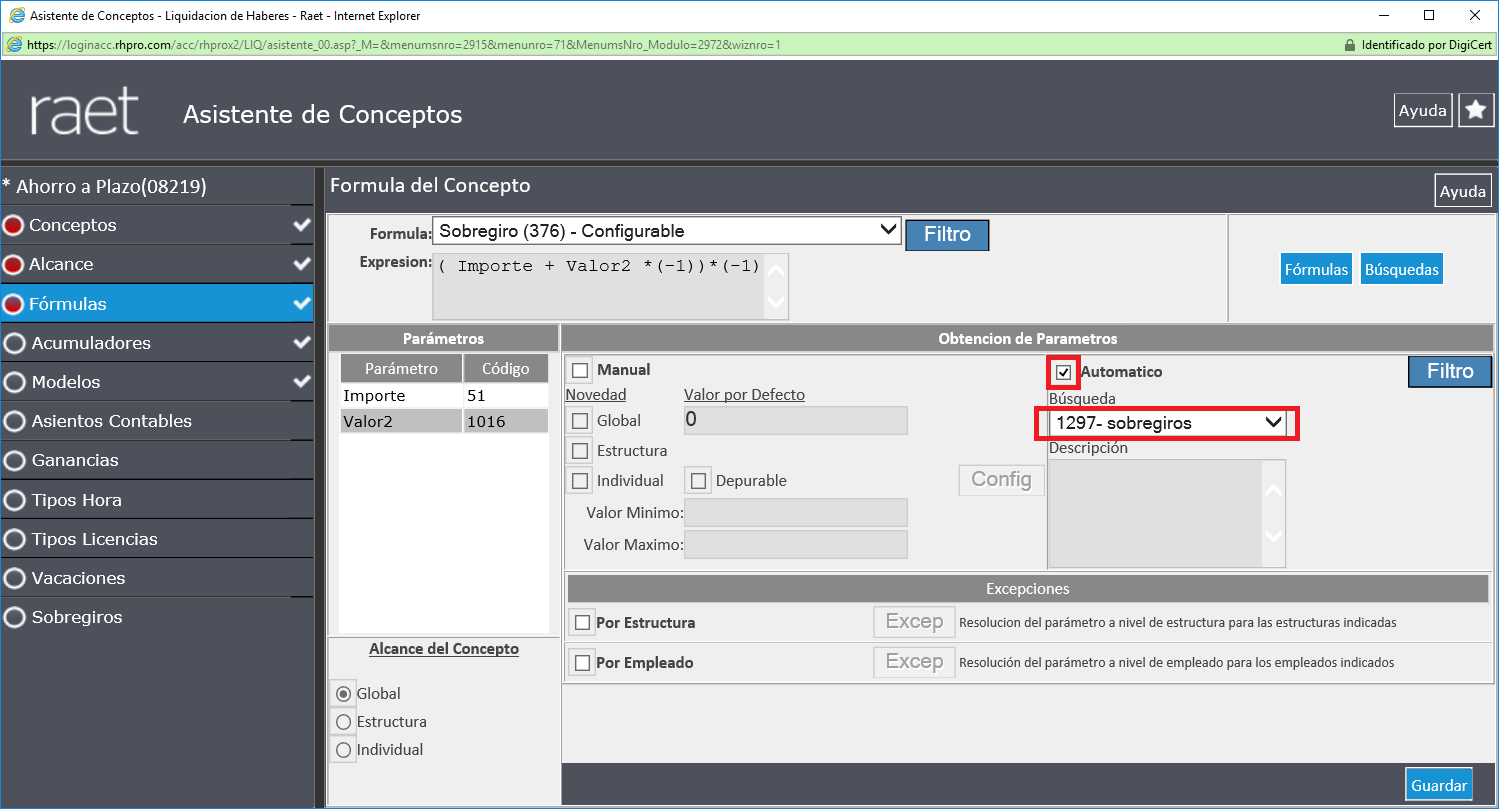1499x809 pixels.
Task: Click the red bullet next to Conceptos
Action: point(13,226)
